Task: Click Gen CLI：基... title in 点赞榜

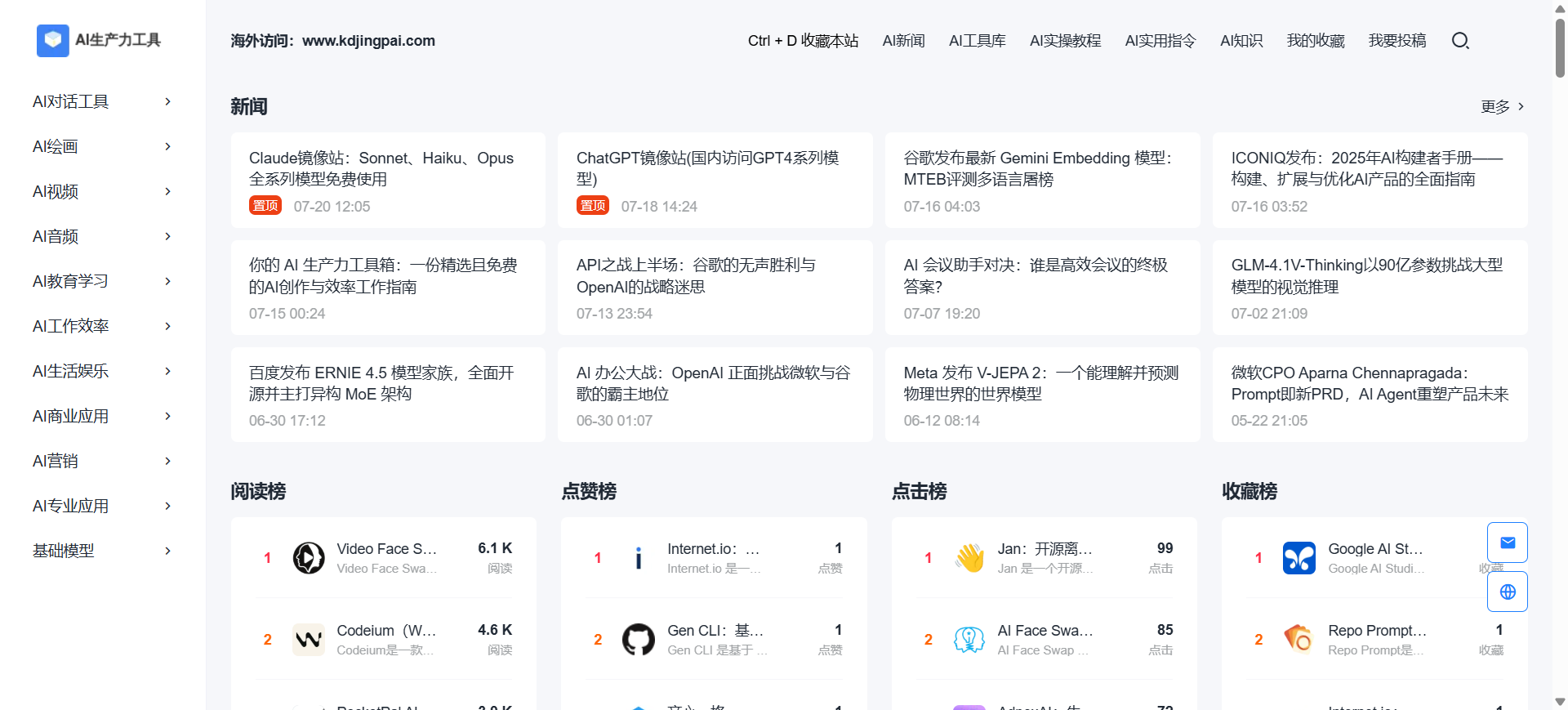Action: click(715, 631)
